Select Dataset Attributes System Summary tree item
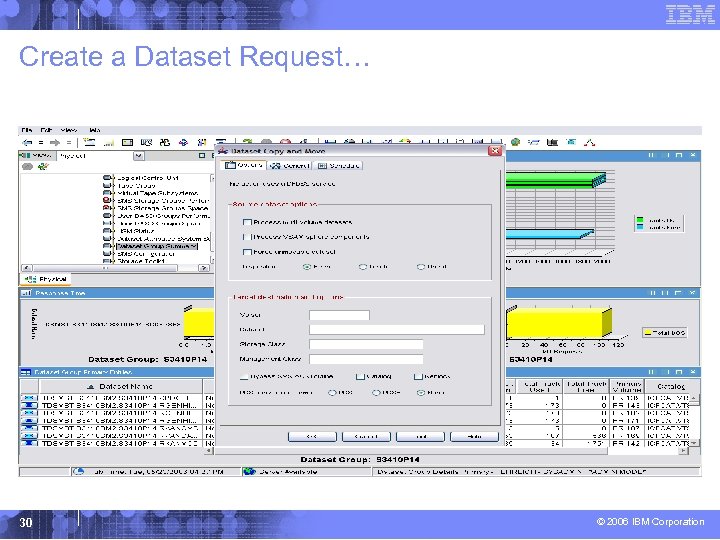The width and height of the screenshot is (720, 540). (x=163, y=239)
